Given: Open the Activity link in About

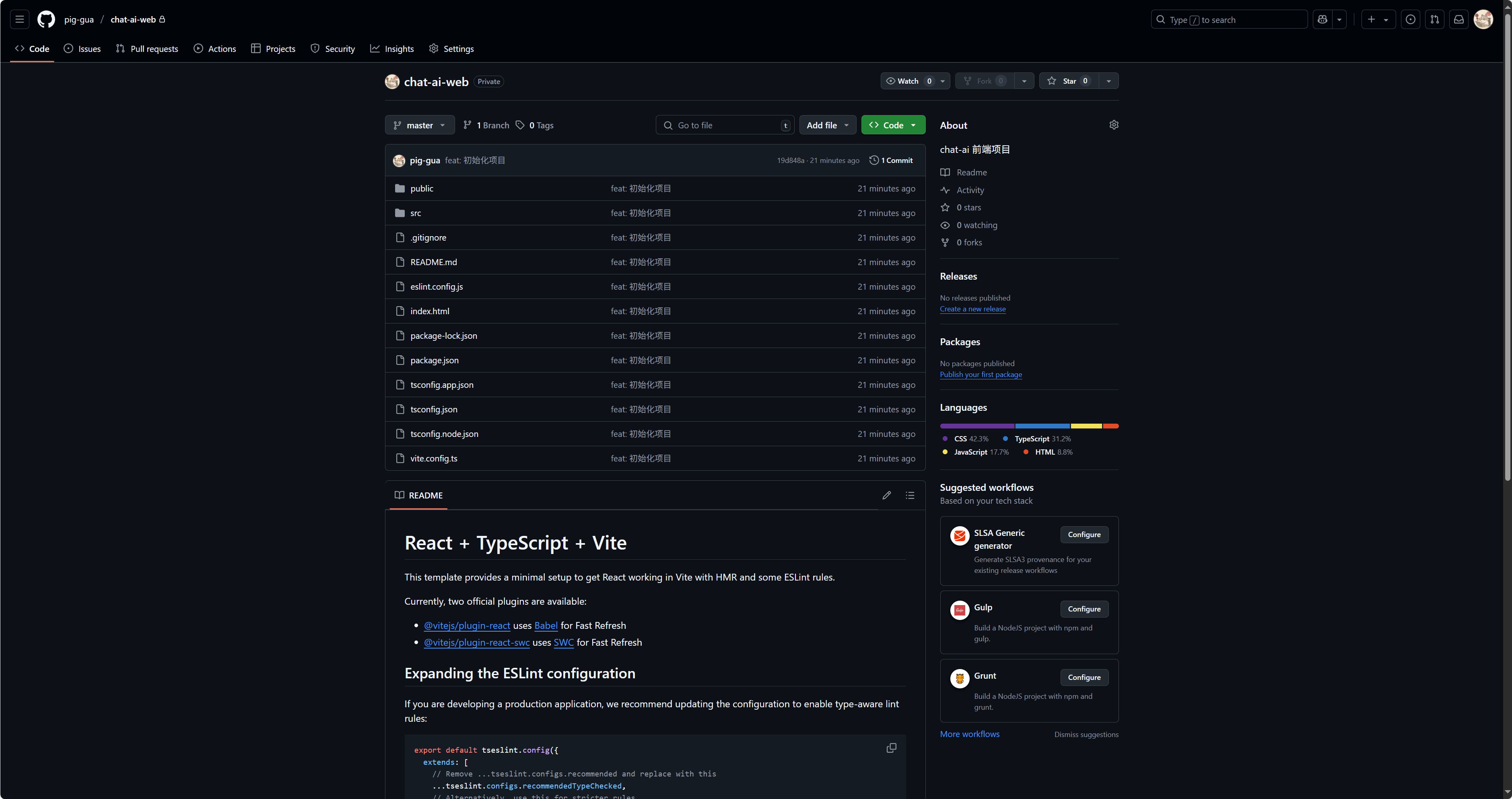Looking at the screenshot, I should 970,190.
